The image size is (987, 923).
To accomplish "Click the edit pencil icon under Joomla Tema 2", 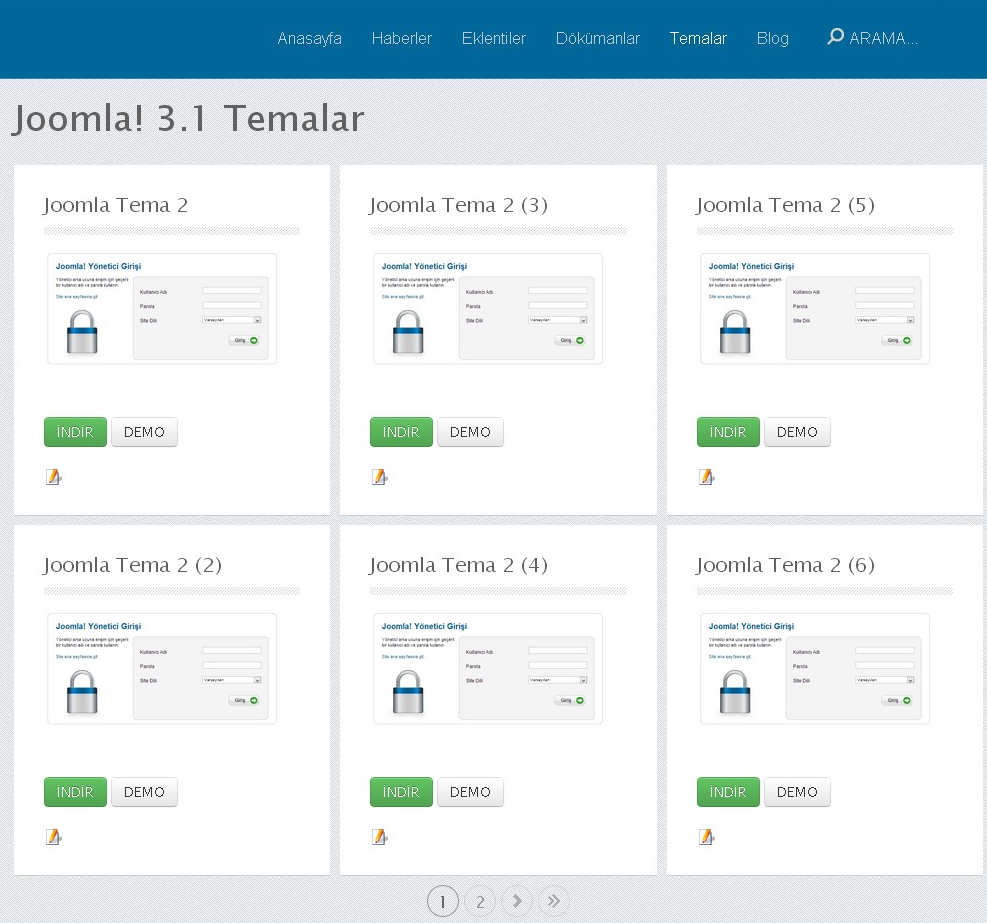I will tap(54, 477).
